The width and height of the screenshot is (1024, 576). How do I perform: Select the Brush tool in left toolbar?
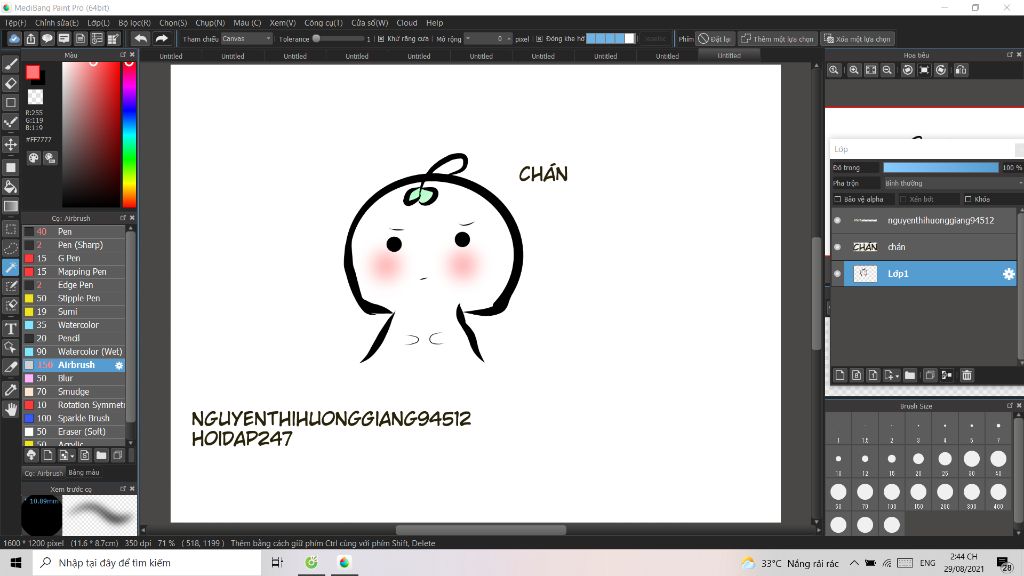click(x=10, y=64)
